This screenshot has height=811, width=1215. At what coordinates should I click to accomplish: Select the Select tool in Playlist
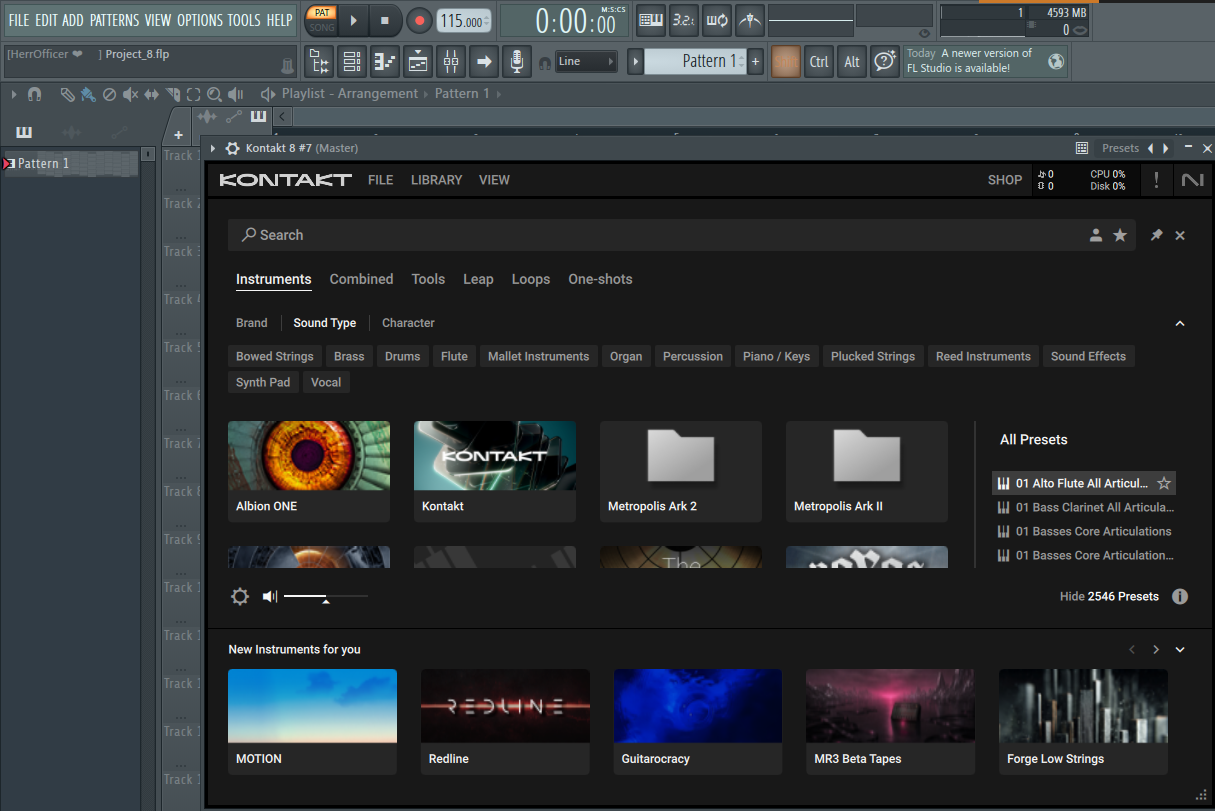193,94
